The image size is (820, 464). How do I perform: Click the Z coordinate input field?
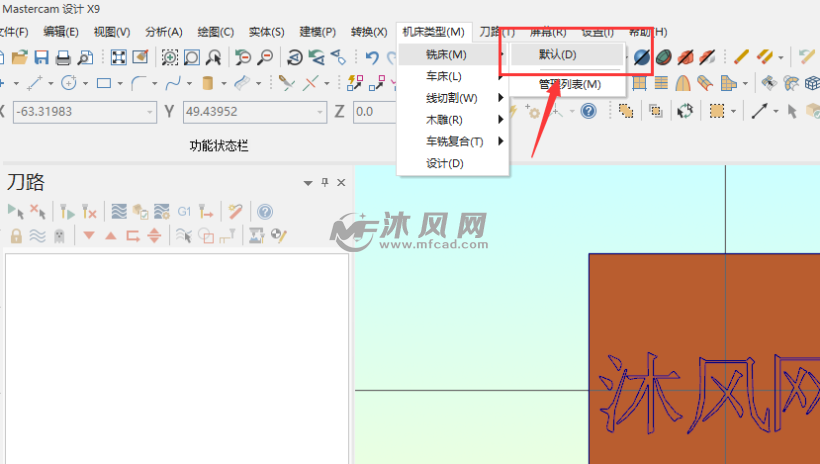point(374,112)
